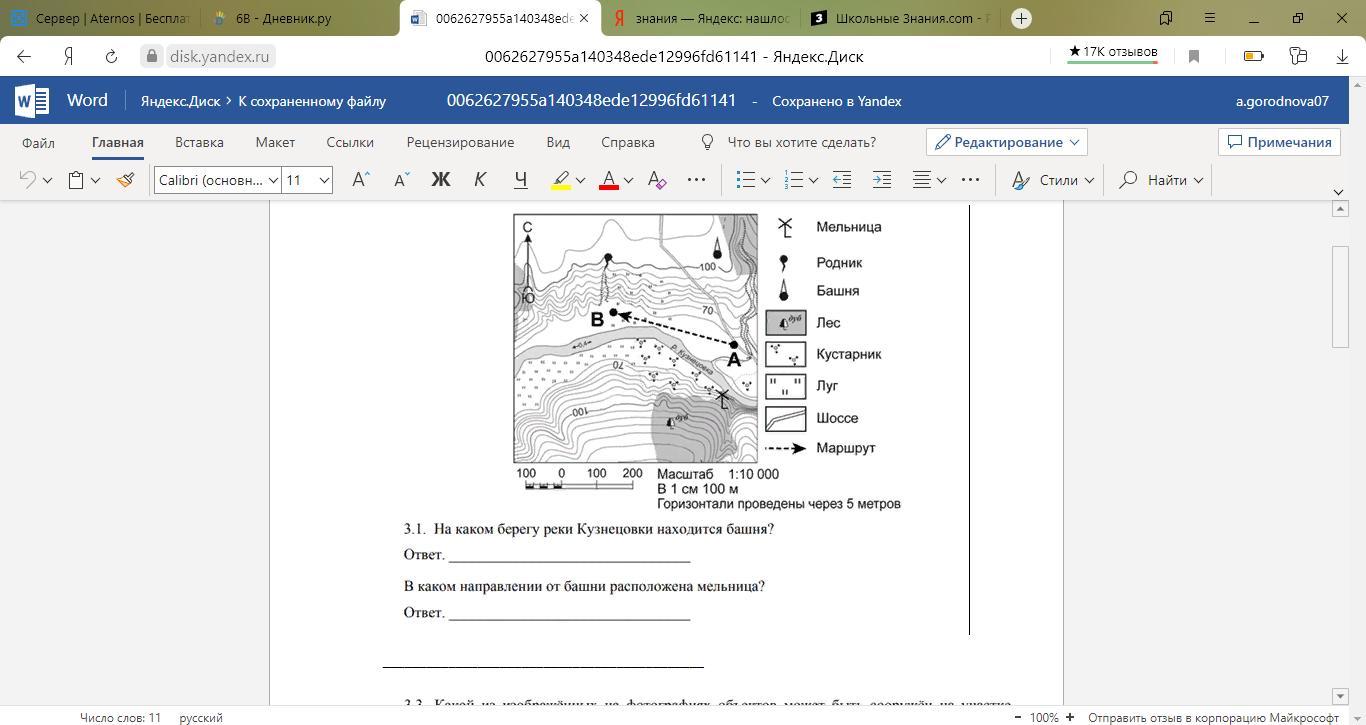Screen dimensions: 1366x725
Task: Click the Примечания button
Action: (1279, 142)
